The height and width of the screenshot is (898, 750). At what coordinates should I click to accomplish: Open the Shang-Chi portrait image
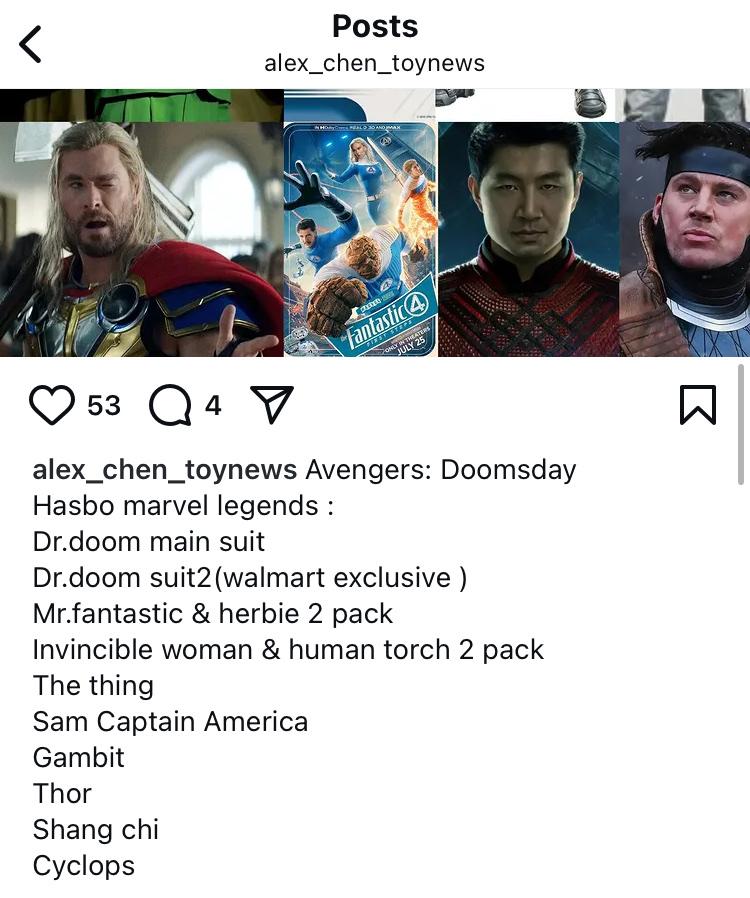(x=528, y=239)
